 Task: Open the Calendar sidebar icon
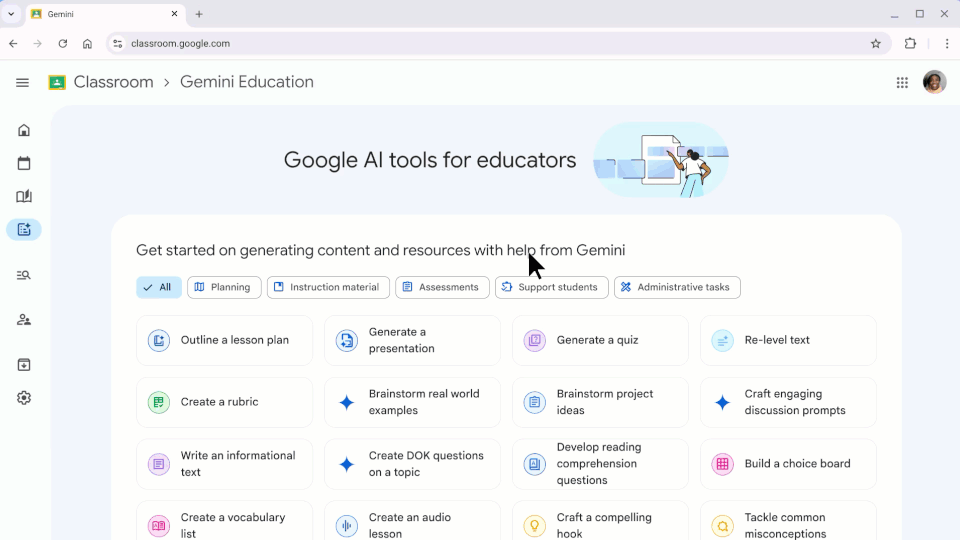24,163
